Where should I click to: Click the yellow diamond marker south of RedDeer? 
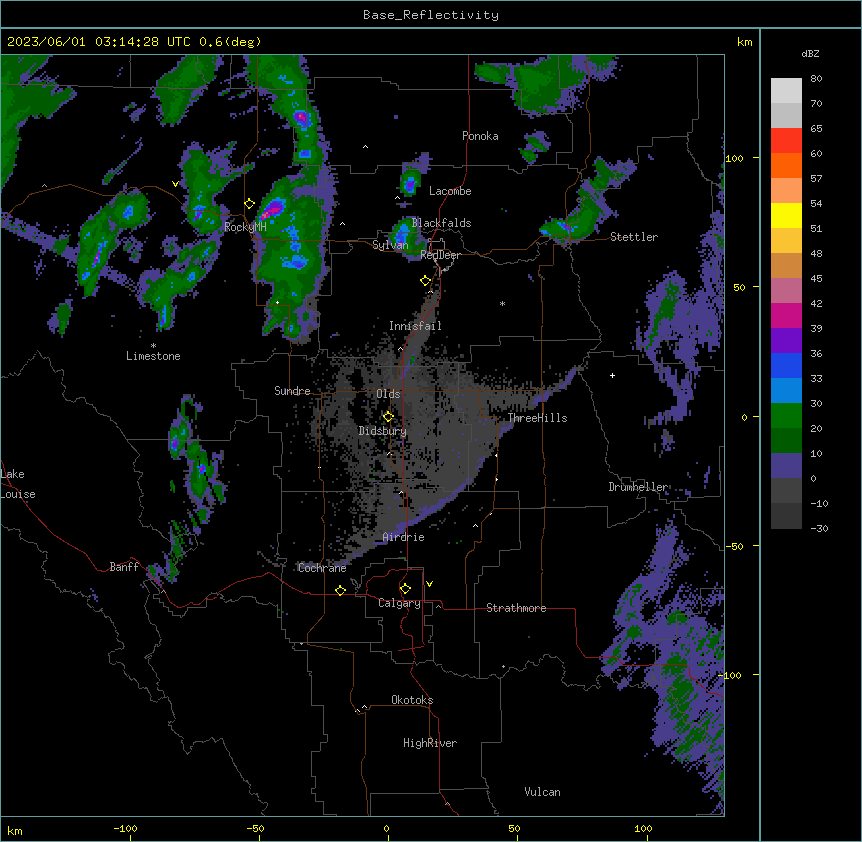click(426, 281)
